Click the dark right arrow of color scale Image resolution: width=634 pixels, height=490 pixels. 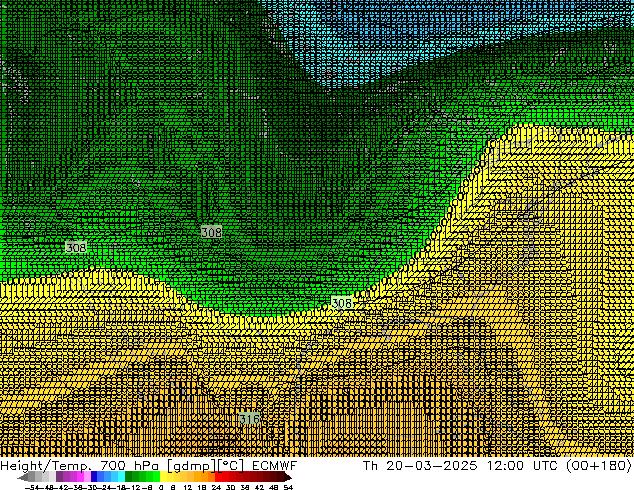288,477
